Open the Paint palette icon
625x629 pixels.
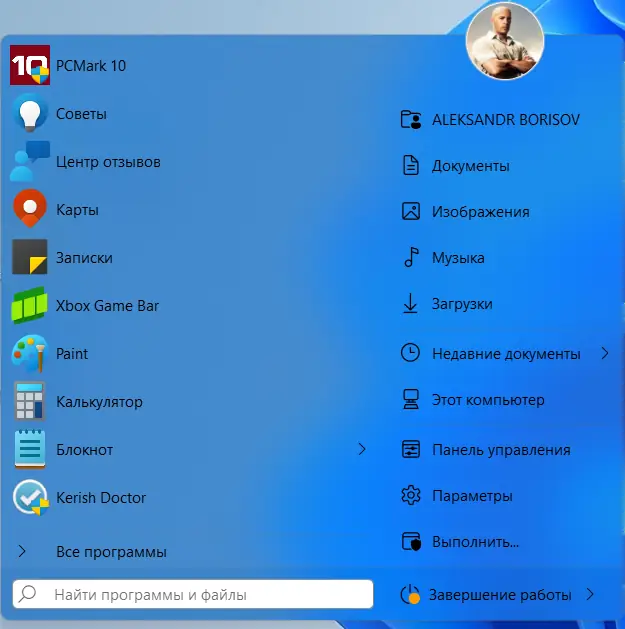click(30, 353)
